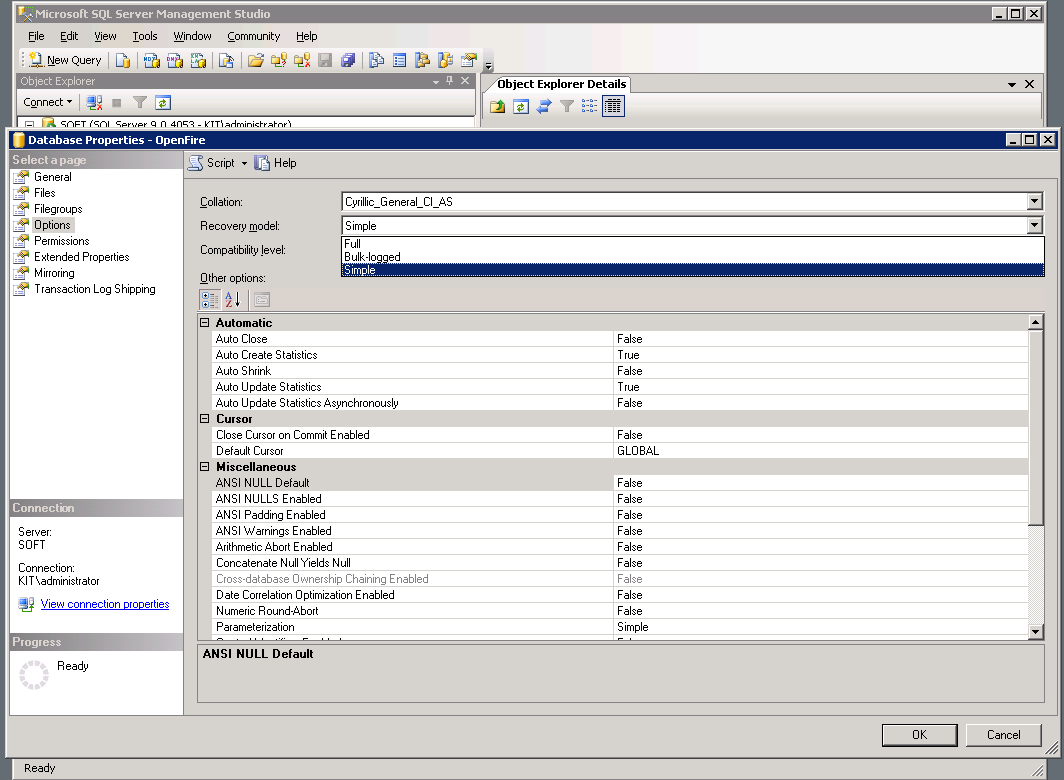Image resolution: width=1064 pixels, height=780 pixels.
Task: Open the Community menu
Action: [x=253, y=36]
